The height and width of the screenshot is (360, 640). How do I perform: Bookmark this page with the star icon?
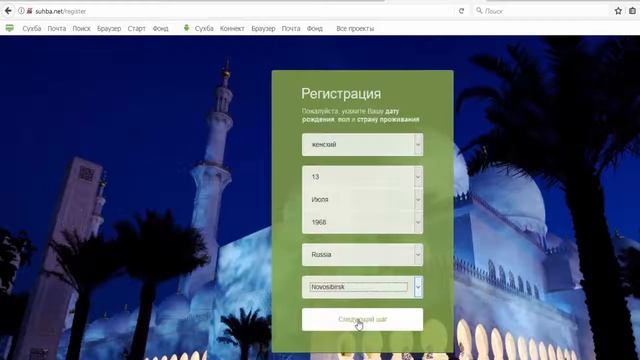click(618, 11)
